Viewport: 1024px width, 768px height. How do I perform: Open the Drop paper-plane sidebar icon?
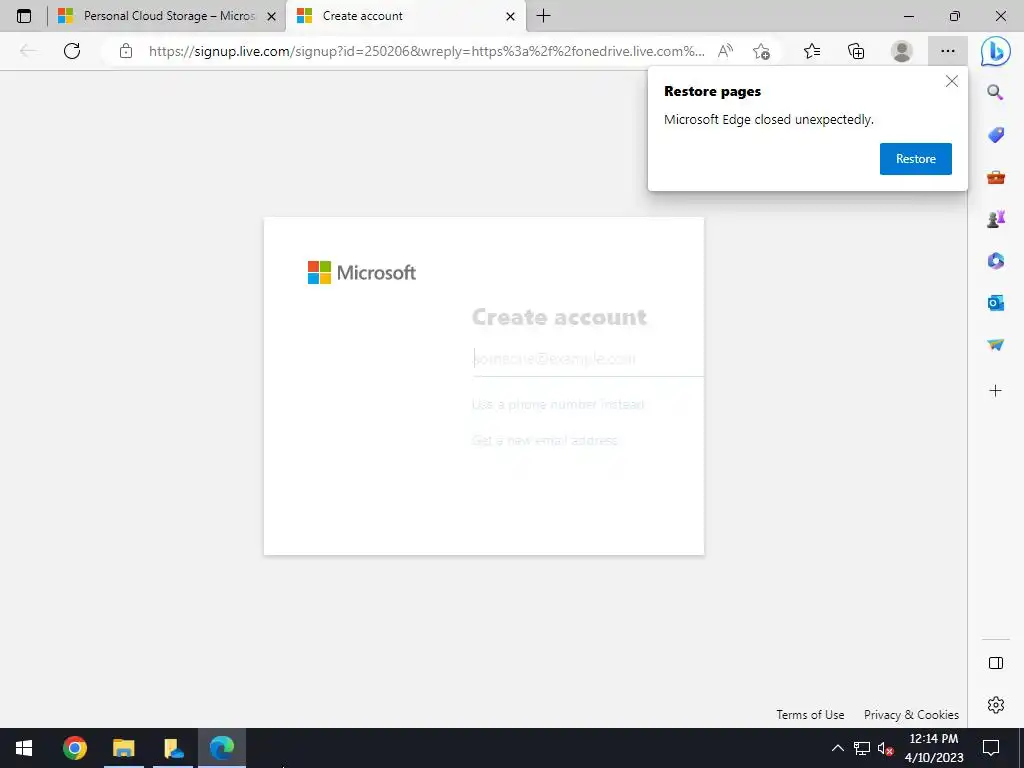click(995, 344)
